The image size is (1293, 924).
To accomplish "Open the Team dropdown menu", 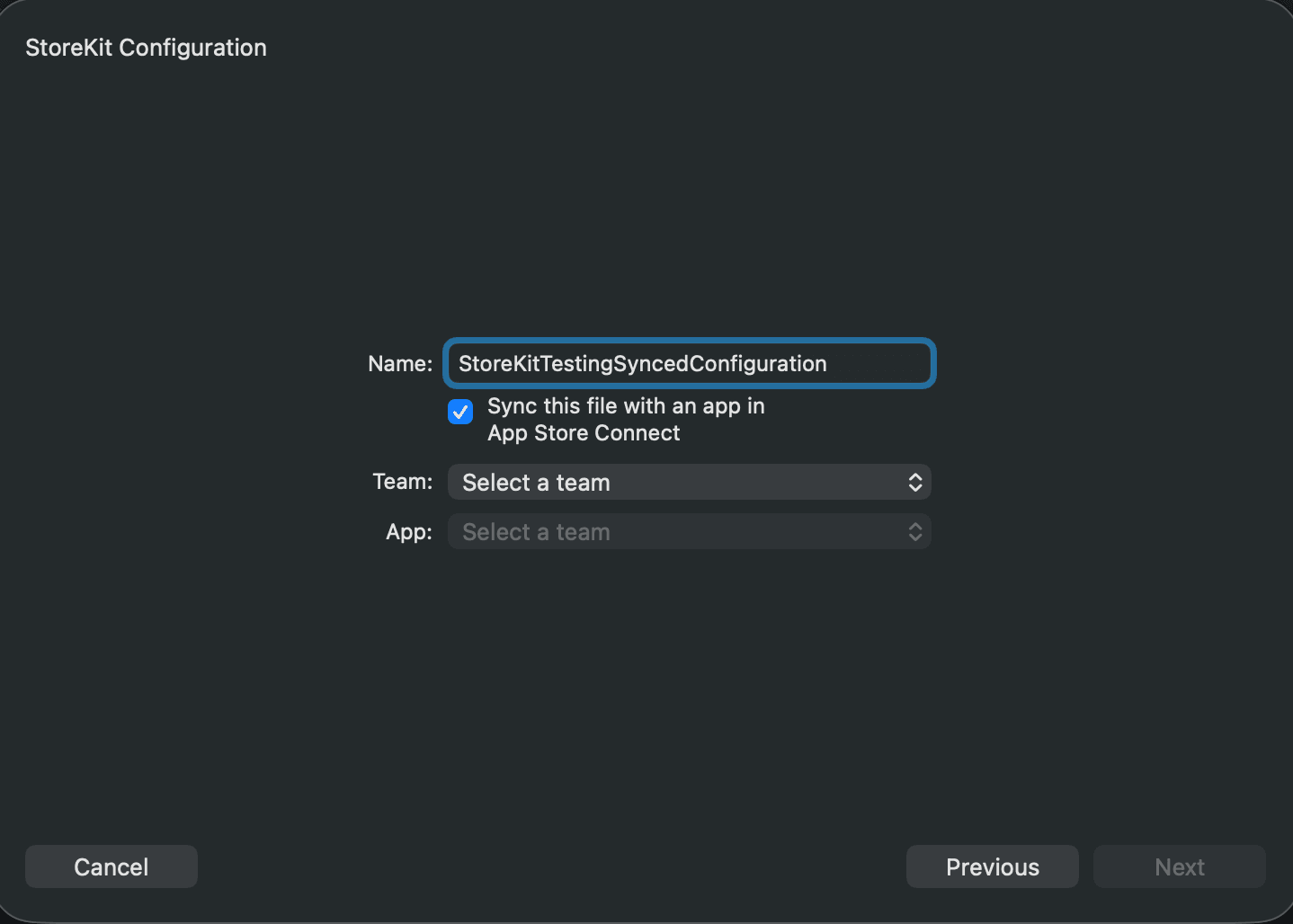I will (x=690, y=483).
